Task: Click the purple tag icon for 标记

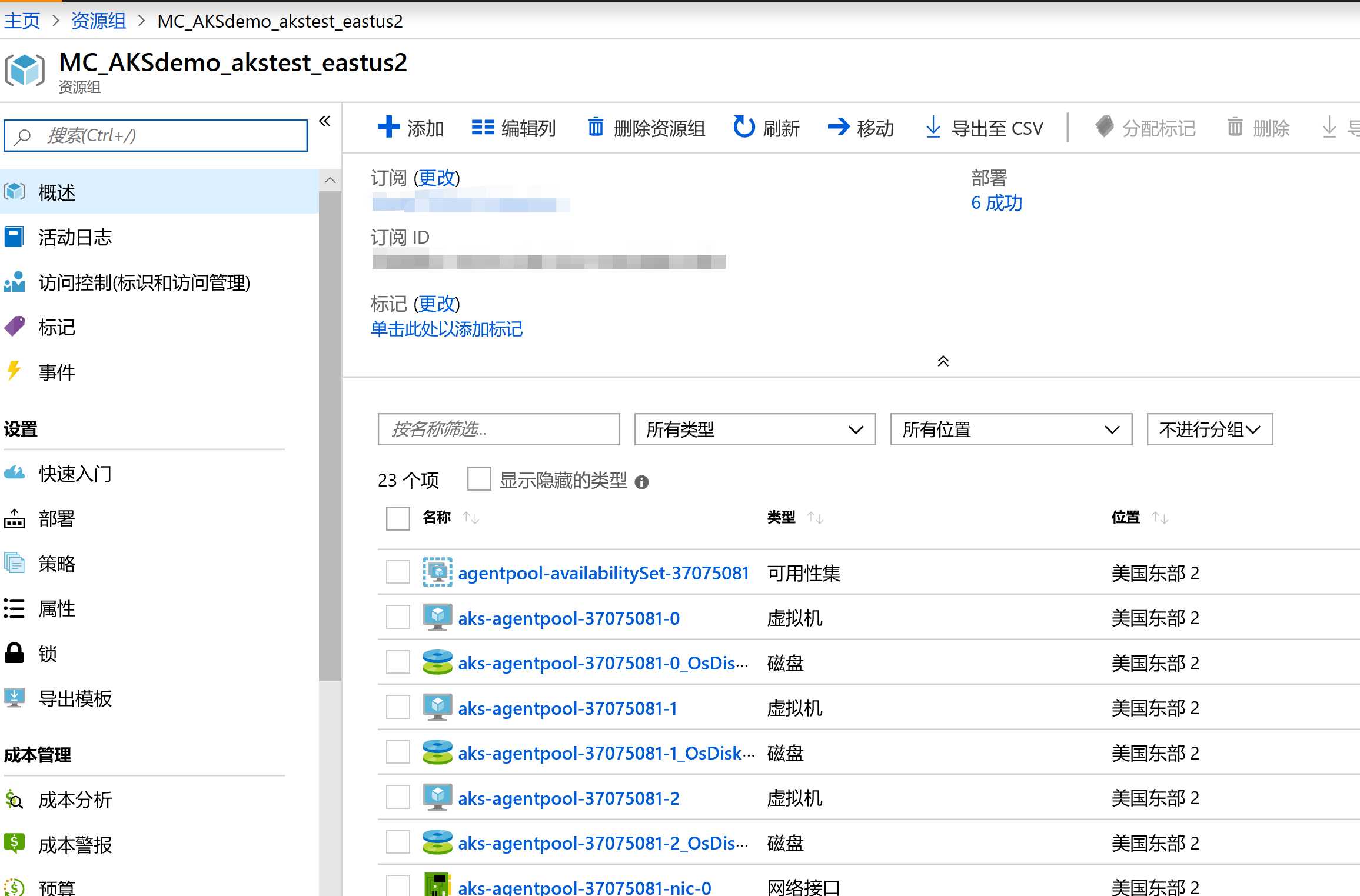Action: 14,326
